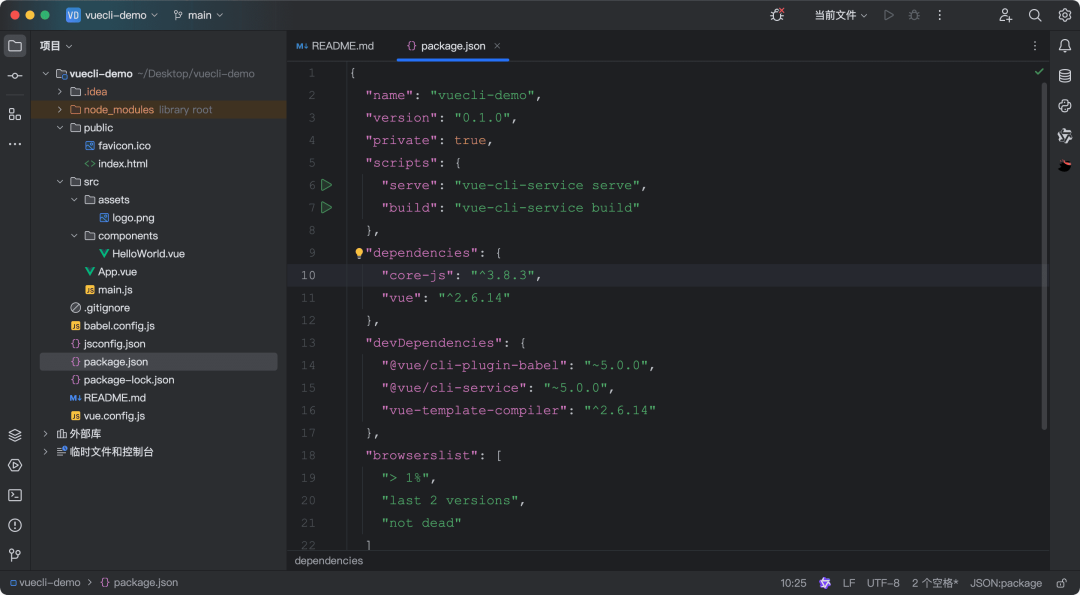Select babel.config.js in project tree

click(x=119, y=326)
